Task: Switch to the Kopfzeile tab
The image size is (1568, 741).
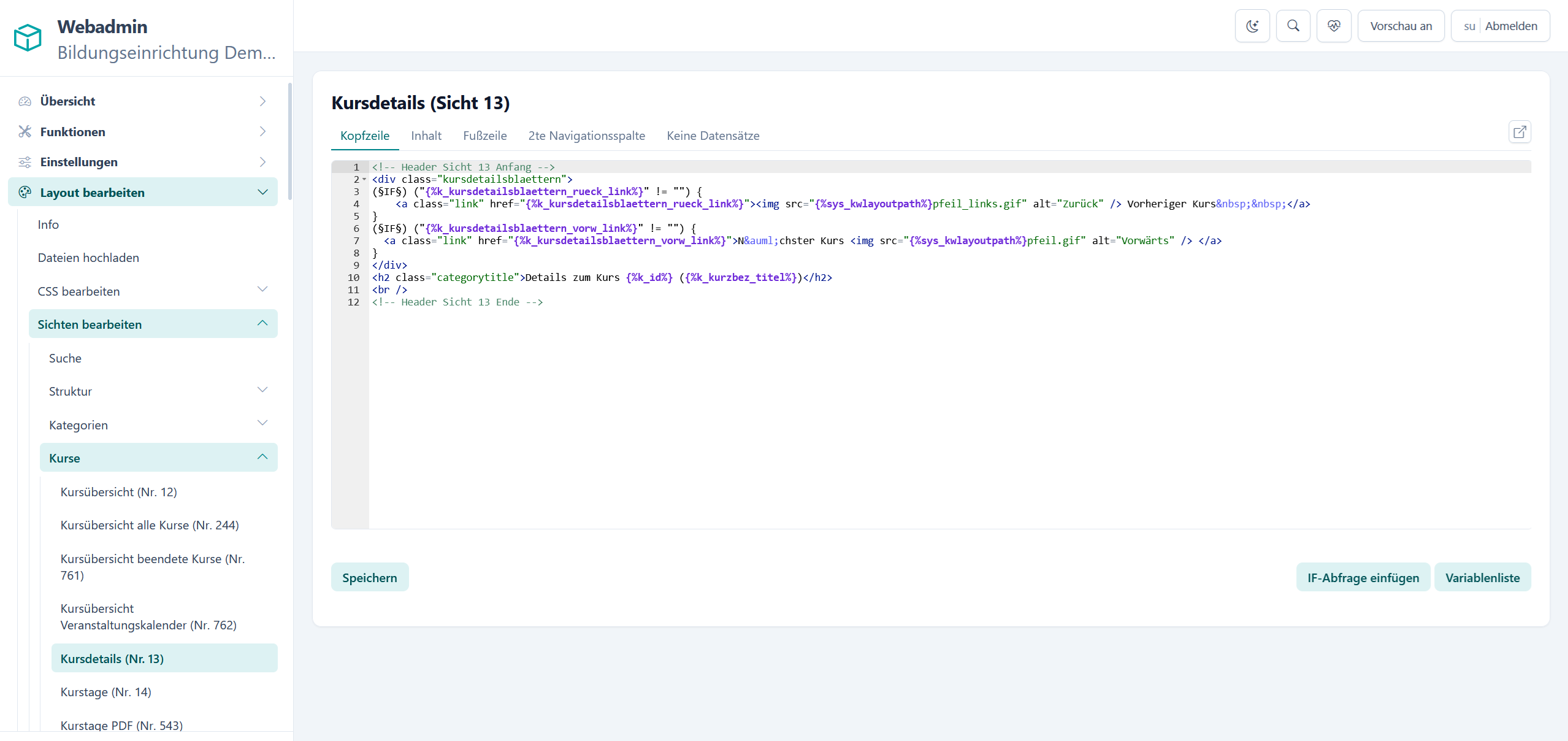Action: point(365,136)
